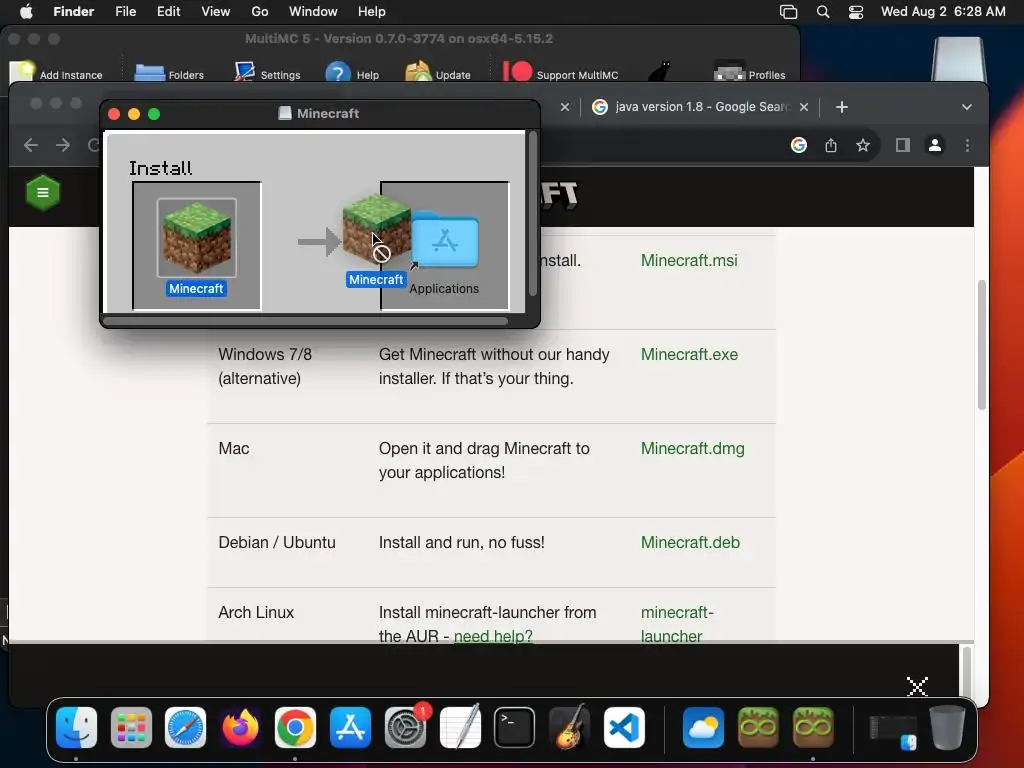Viewport: 1024px width, 768px height.
Task: Open Folders in MultiMC toolbar
Action: click(x=169, y=72)
